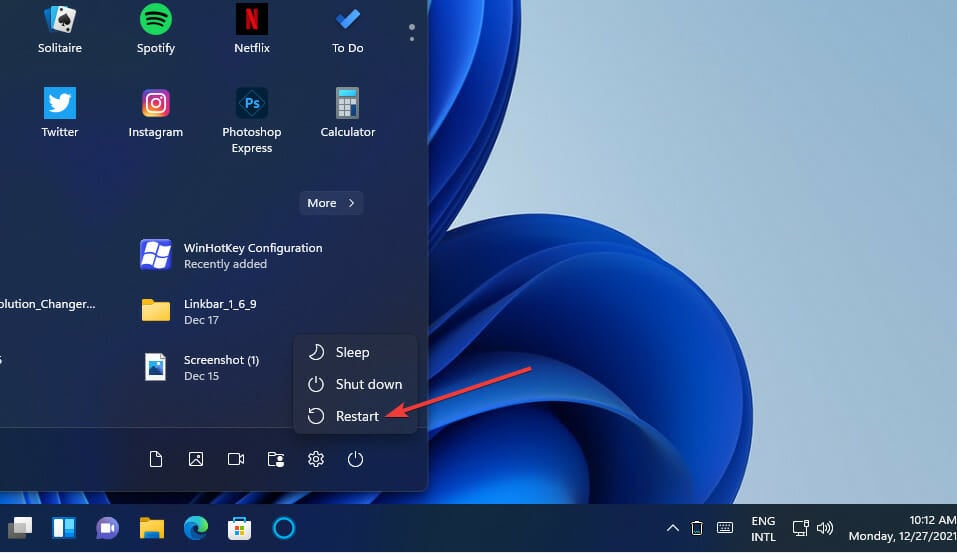Open the To Do app
The image size is (957, 553).
point(347,29)
